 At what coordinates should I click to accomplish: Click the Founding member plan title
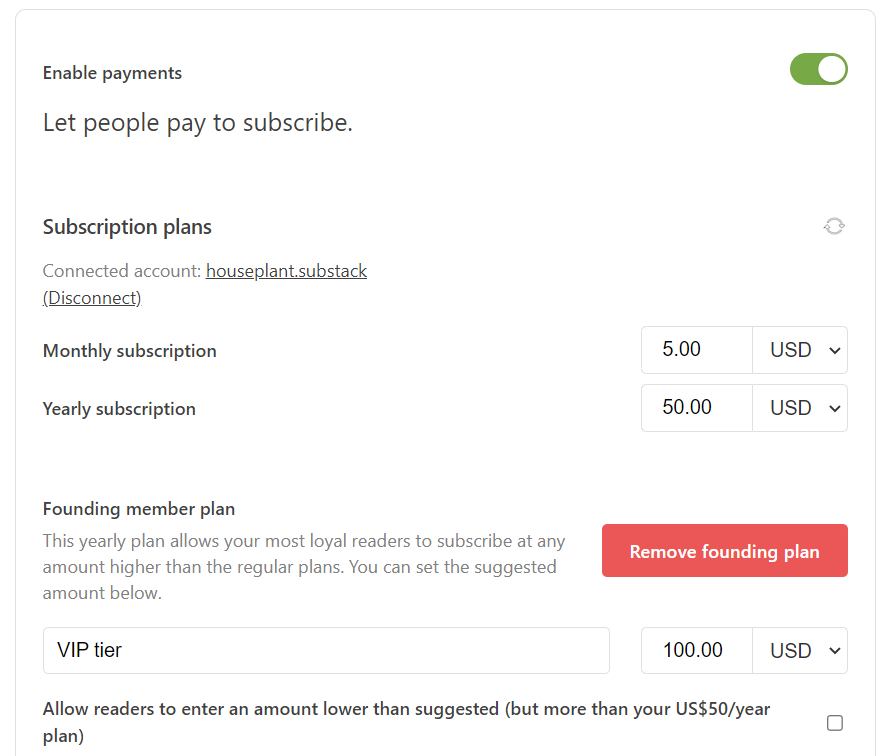tap(138, 508)
